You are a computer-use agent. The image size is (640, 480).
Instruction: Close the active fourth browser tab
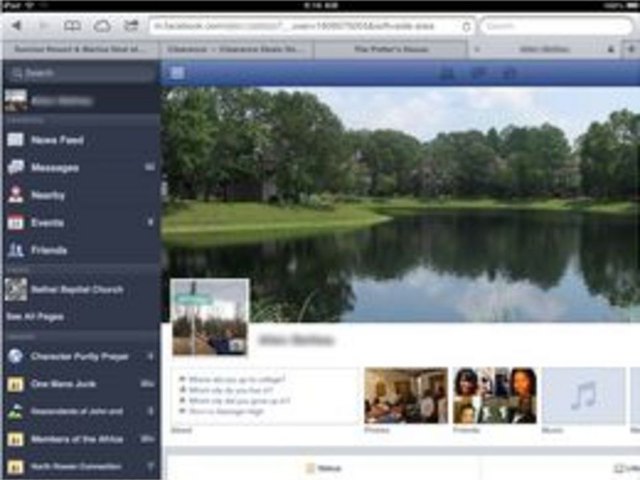tap(476, 50)
